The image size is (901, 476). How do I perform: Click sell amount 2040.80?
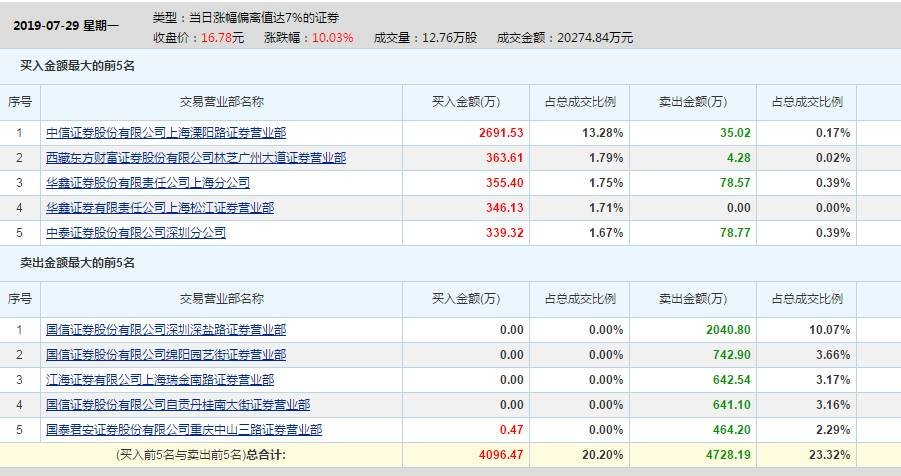click(728, 330)
